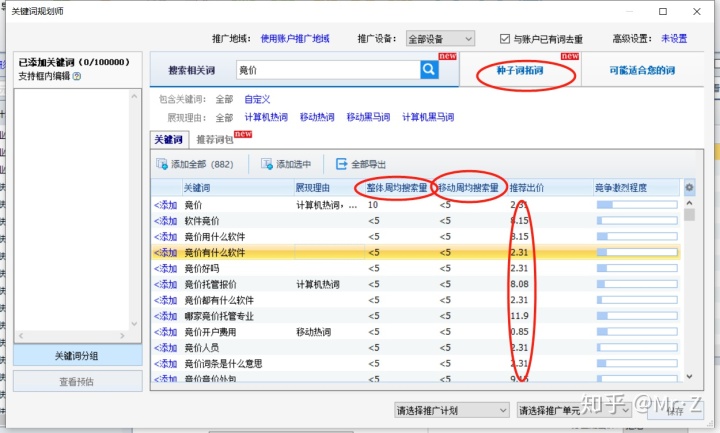Add the keyword 竞价开户费用 via <添加

point(165,332)
